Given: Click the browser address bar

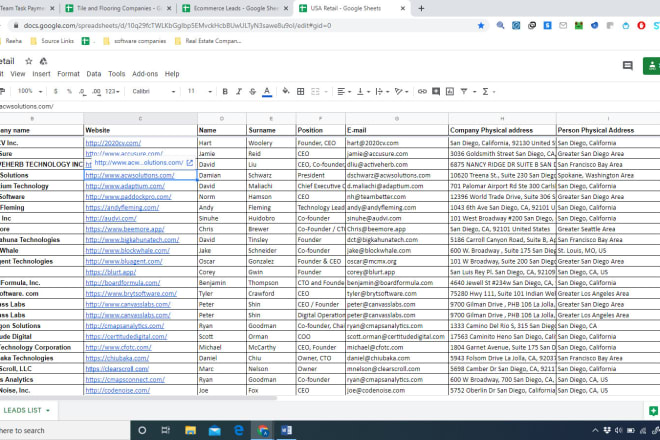Looking at the screenshot, I should click(x=244, y=26).
